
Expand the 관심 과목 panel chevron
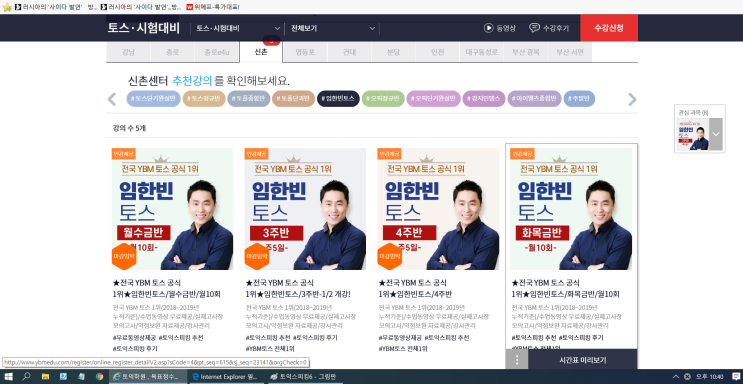pos(716,134)
